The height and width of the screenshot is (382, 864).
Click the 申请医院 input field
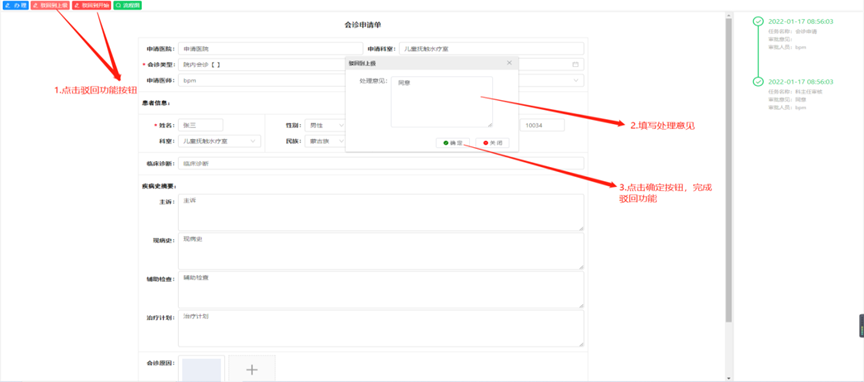tap(271, 49)
